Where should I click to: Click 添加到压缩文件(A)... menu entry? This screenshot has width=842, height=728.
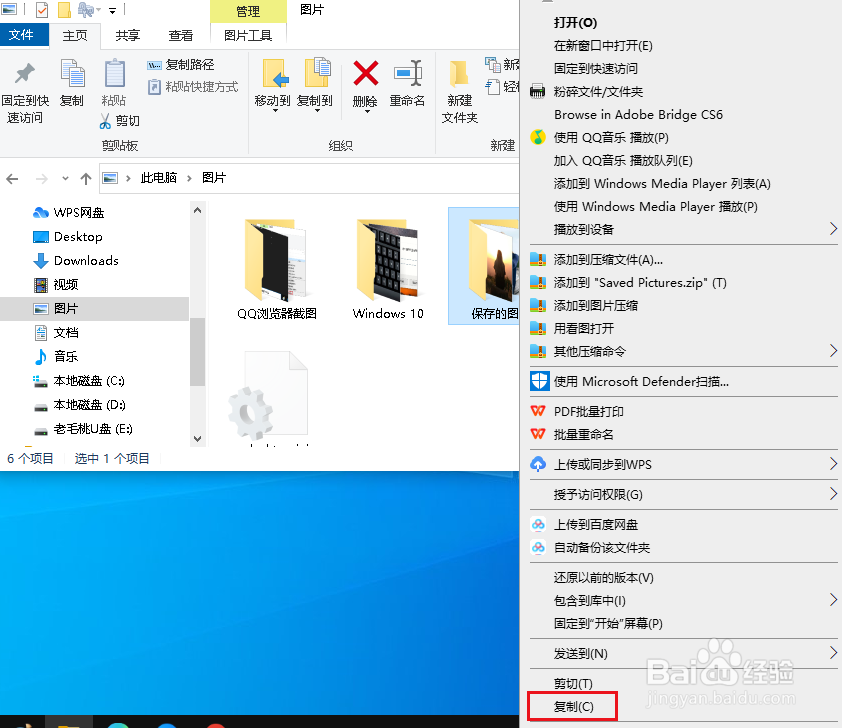[x=608, y=260]
